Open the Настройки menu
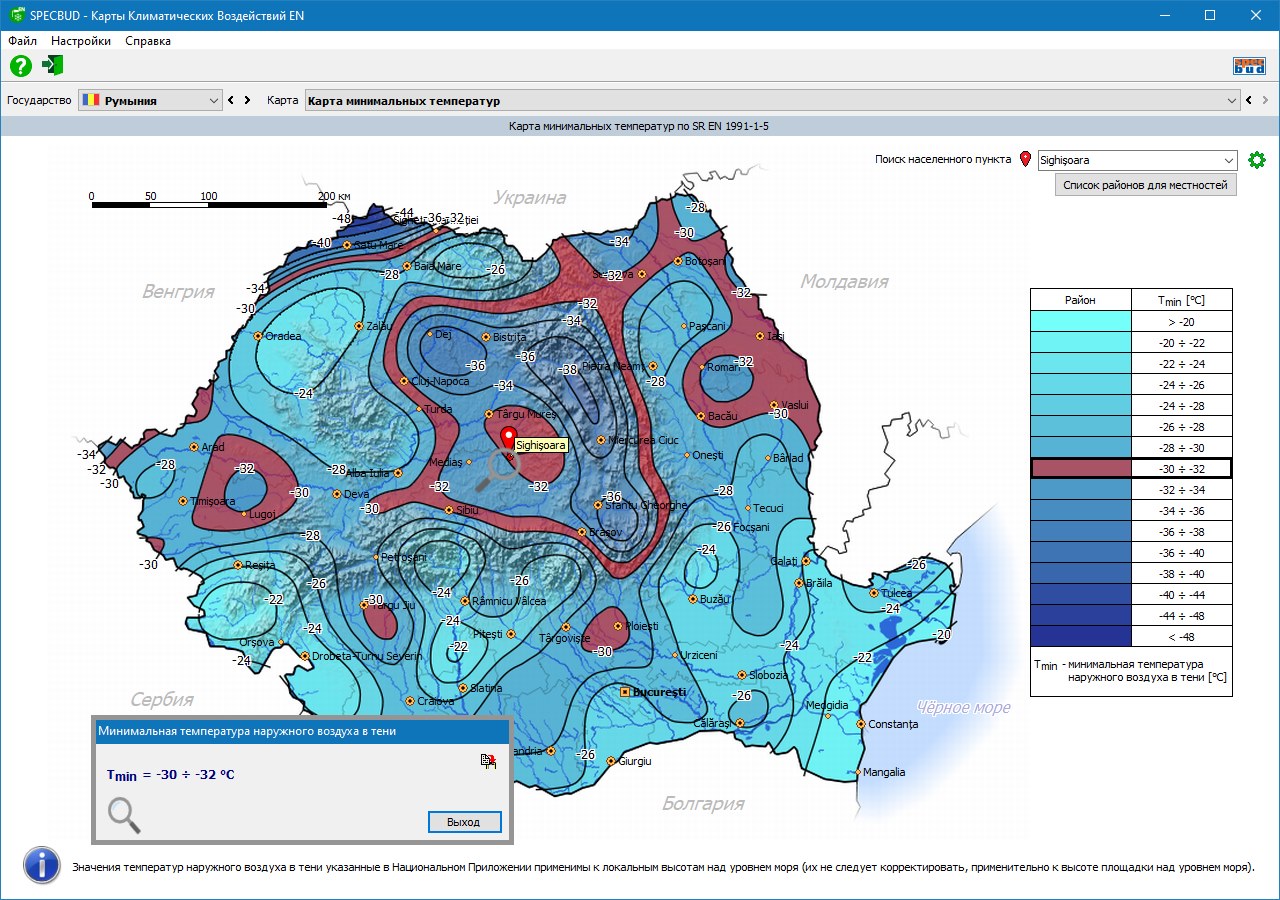The width and height of the screenshot is (1280, 900). pyautogui.click(x=81, y=41)
